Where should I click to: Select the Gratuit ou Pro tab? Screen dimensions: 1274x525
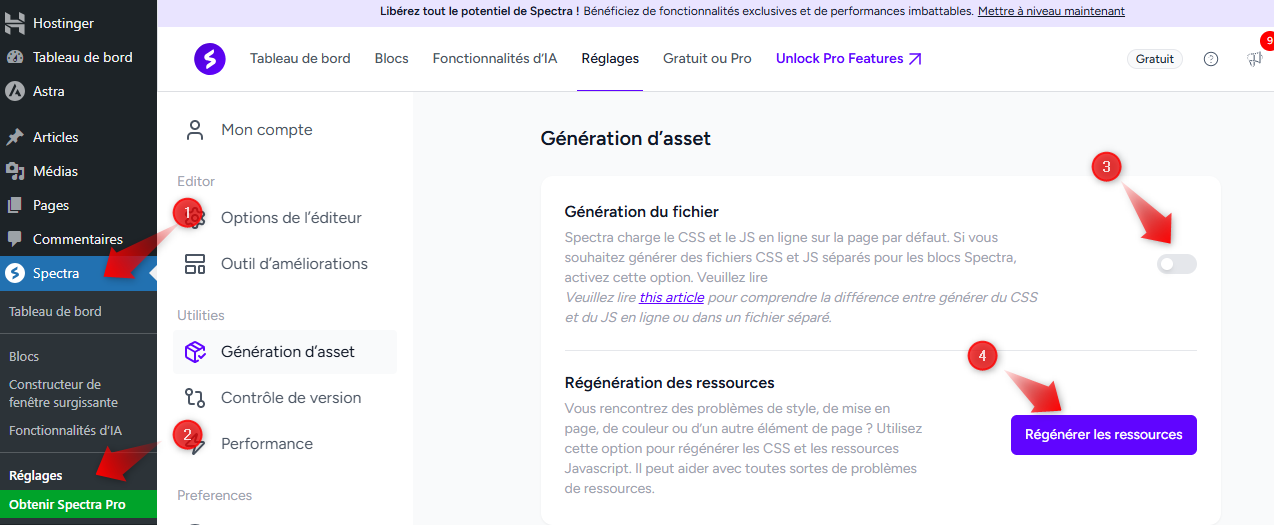click(x=707, y=59)
